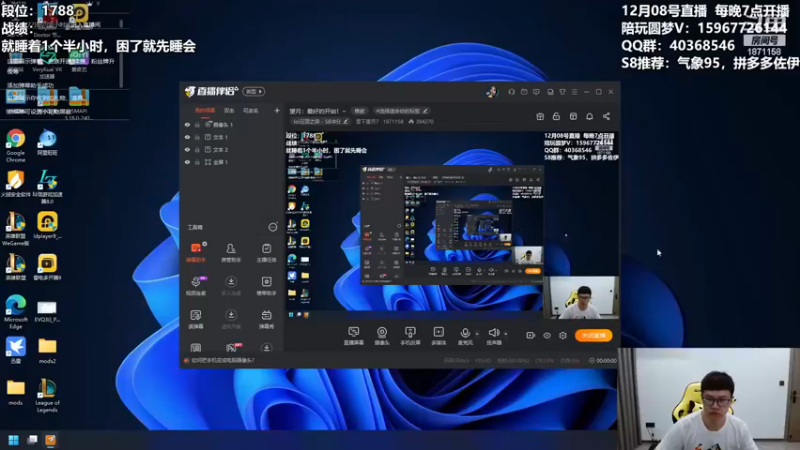Image resolution: width=800 pixels, height=450 pixels.
Task: Click the bottom-right download icon in last toolbox row
Action: [x=266, y=348]
